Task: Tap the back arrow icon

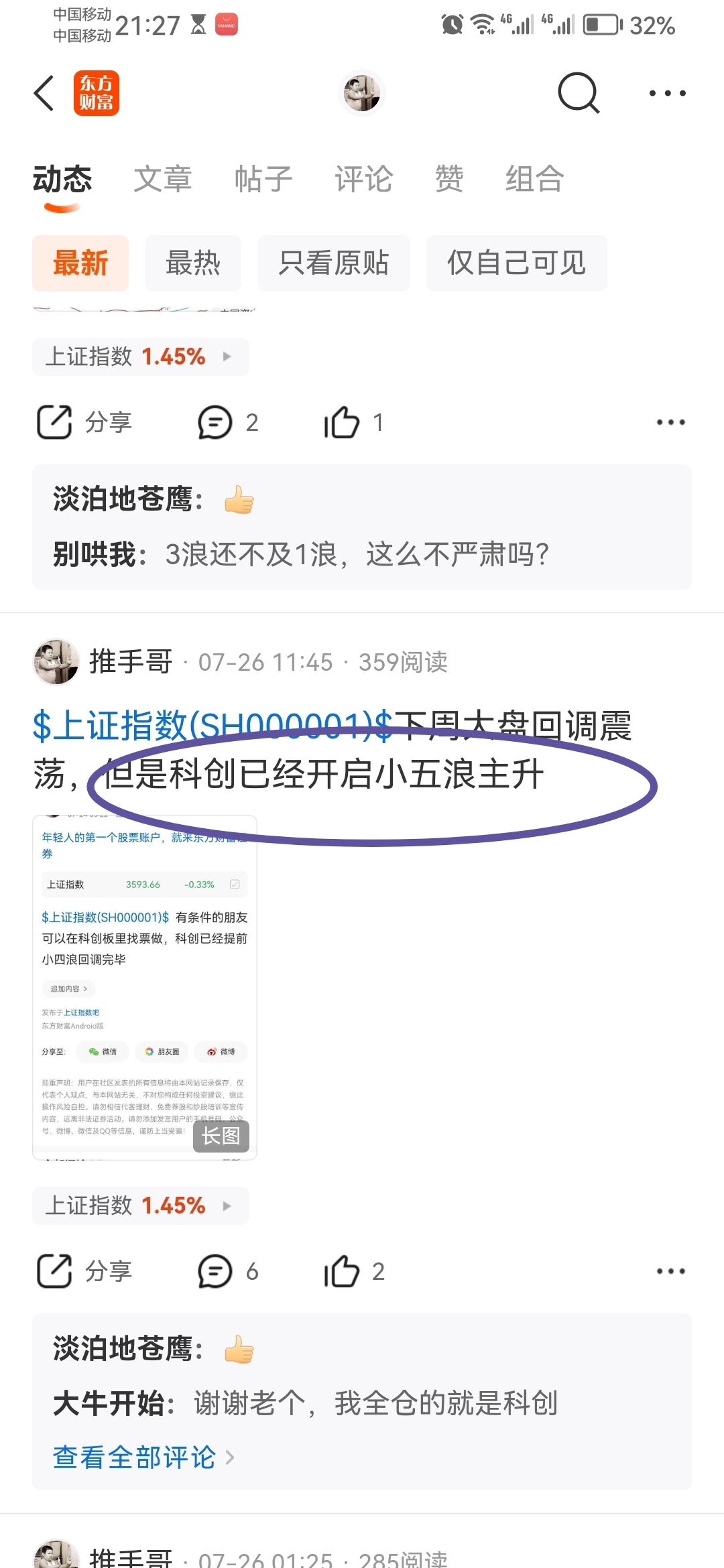Action: tap(44, 93)
